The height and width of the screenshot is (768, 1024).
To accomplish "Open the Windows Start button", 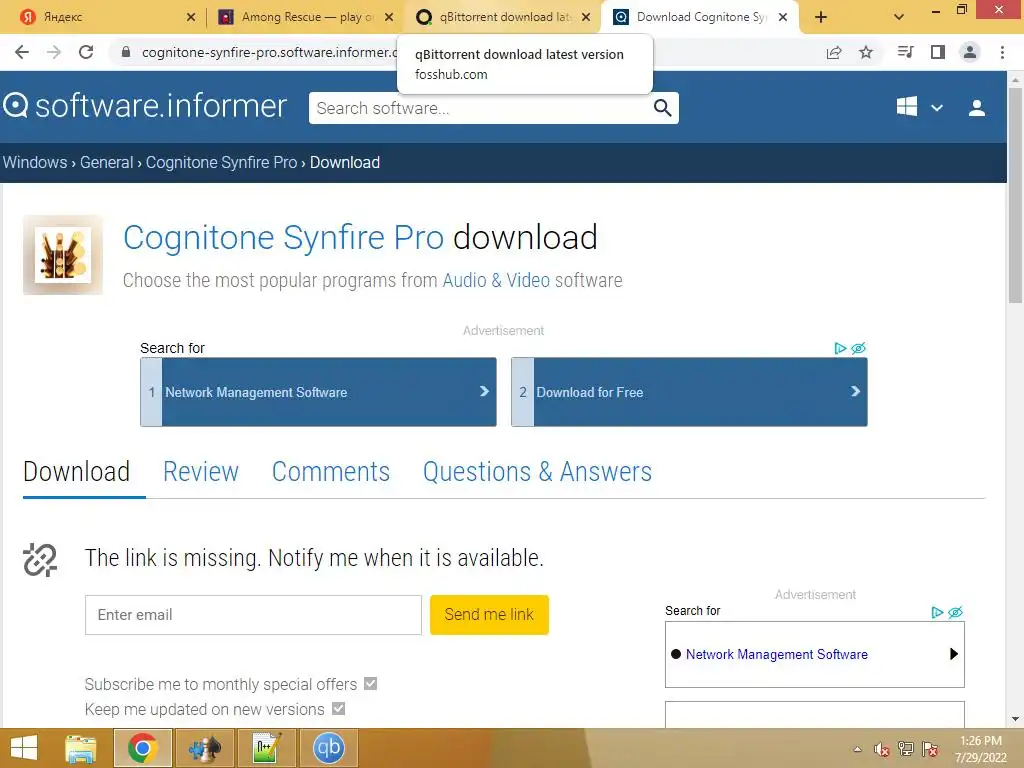I will pyautogui.click(x=24, y=748).
